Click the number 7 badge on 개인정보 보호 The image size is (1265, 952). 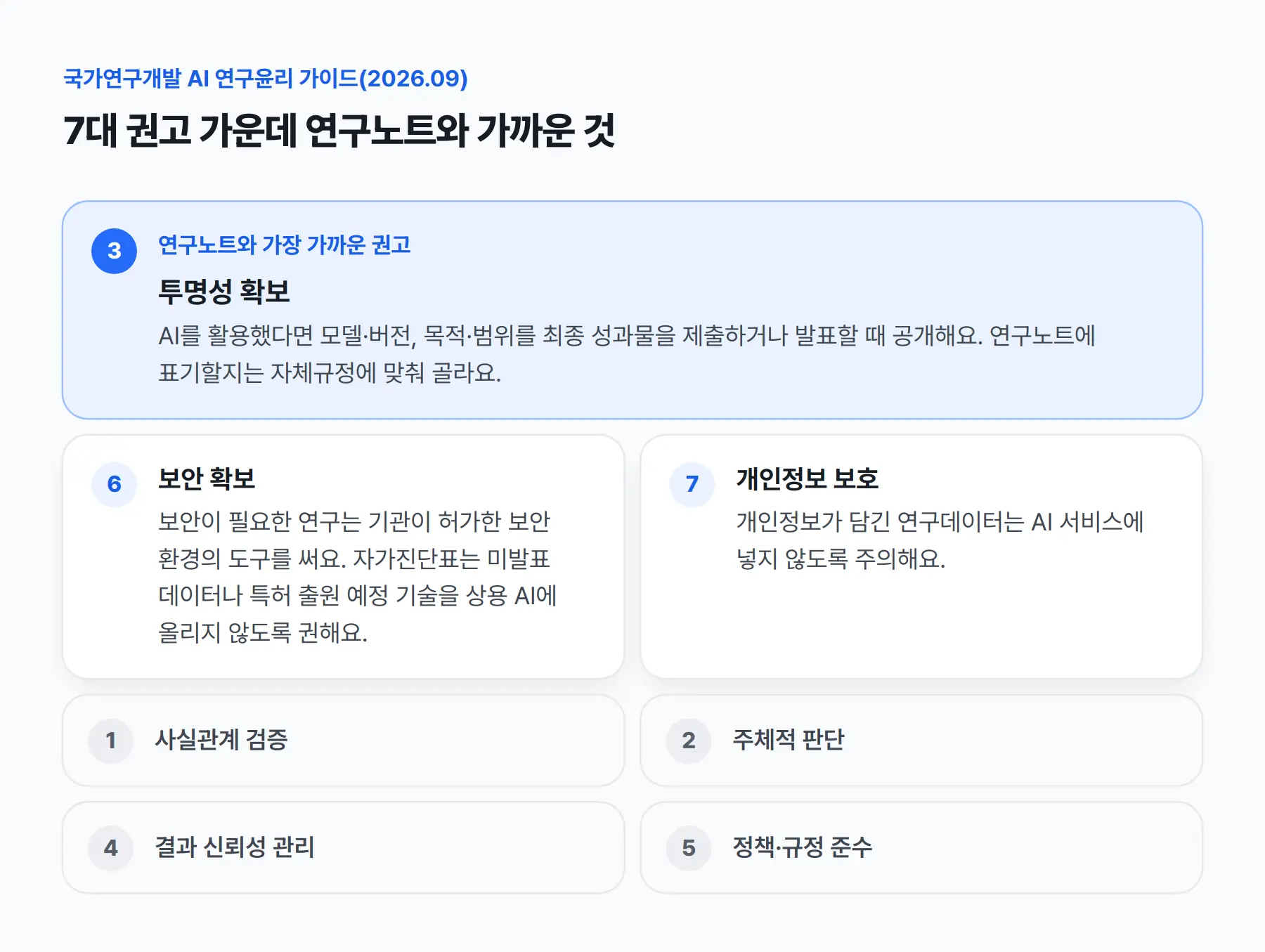[692, 484]
